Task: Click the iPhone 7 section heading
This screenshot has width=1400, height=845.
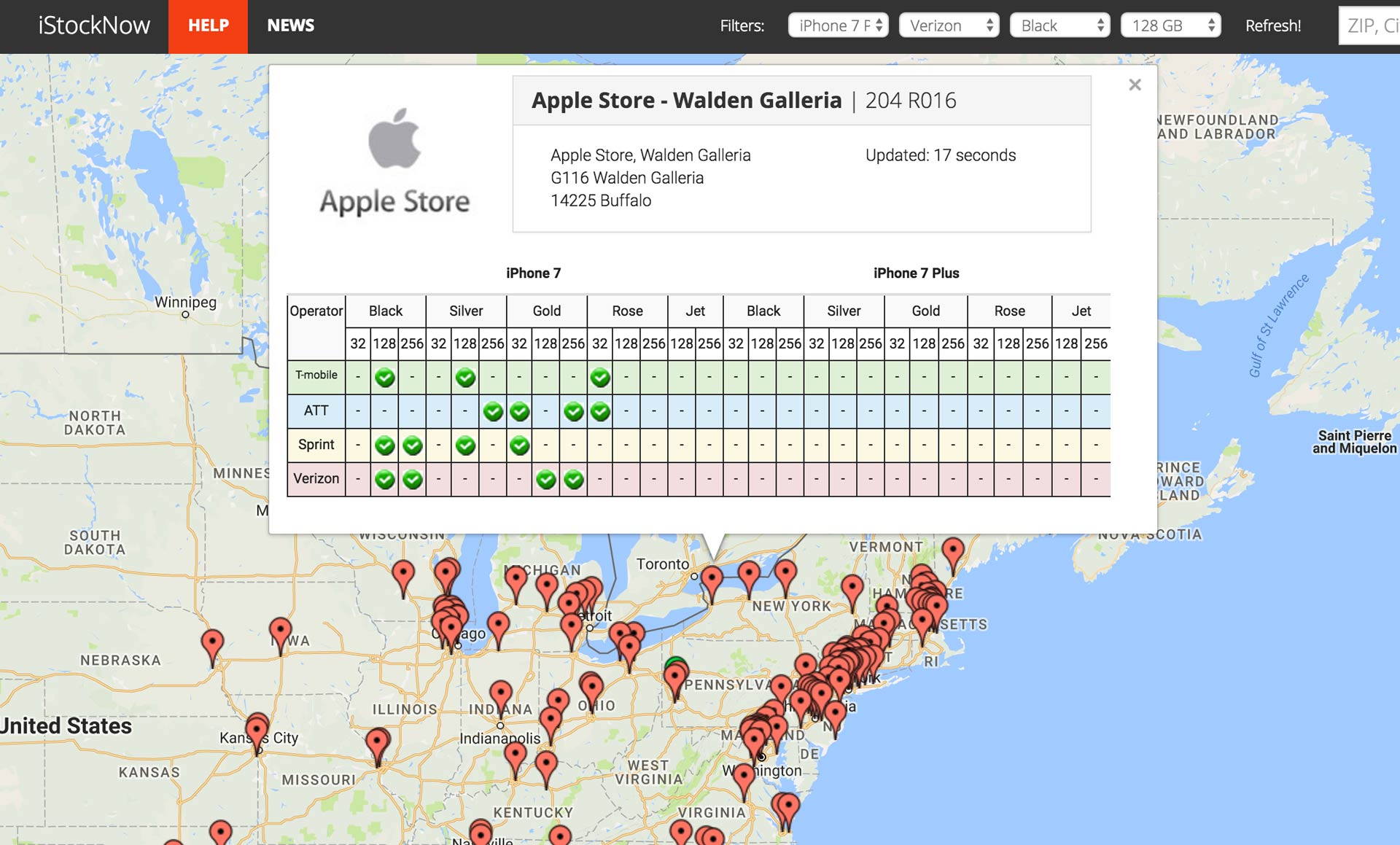Action: [x=533, y=273]
